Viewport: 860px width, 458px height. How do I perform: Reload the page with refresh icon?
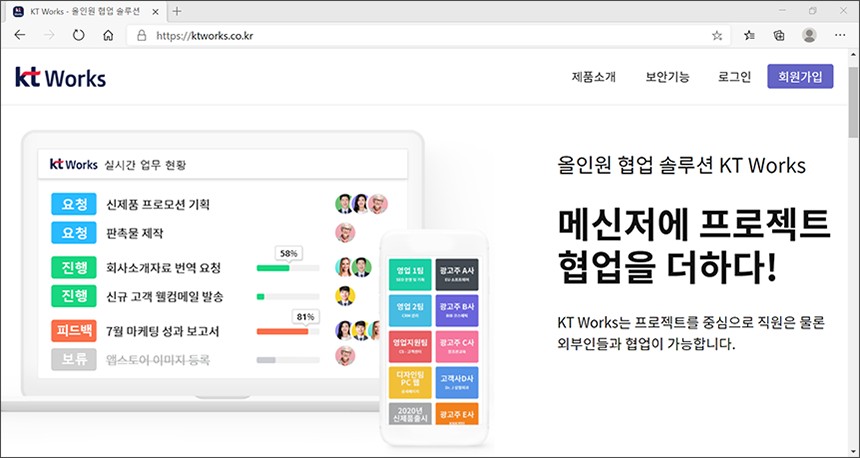click(78, 35)
